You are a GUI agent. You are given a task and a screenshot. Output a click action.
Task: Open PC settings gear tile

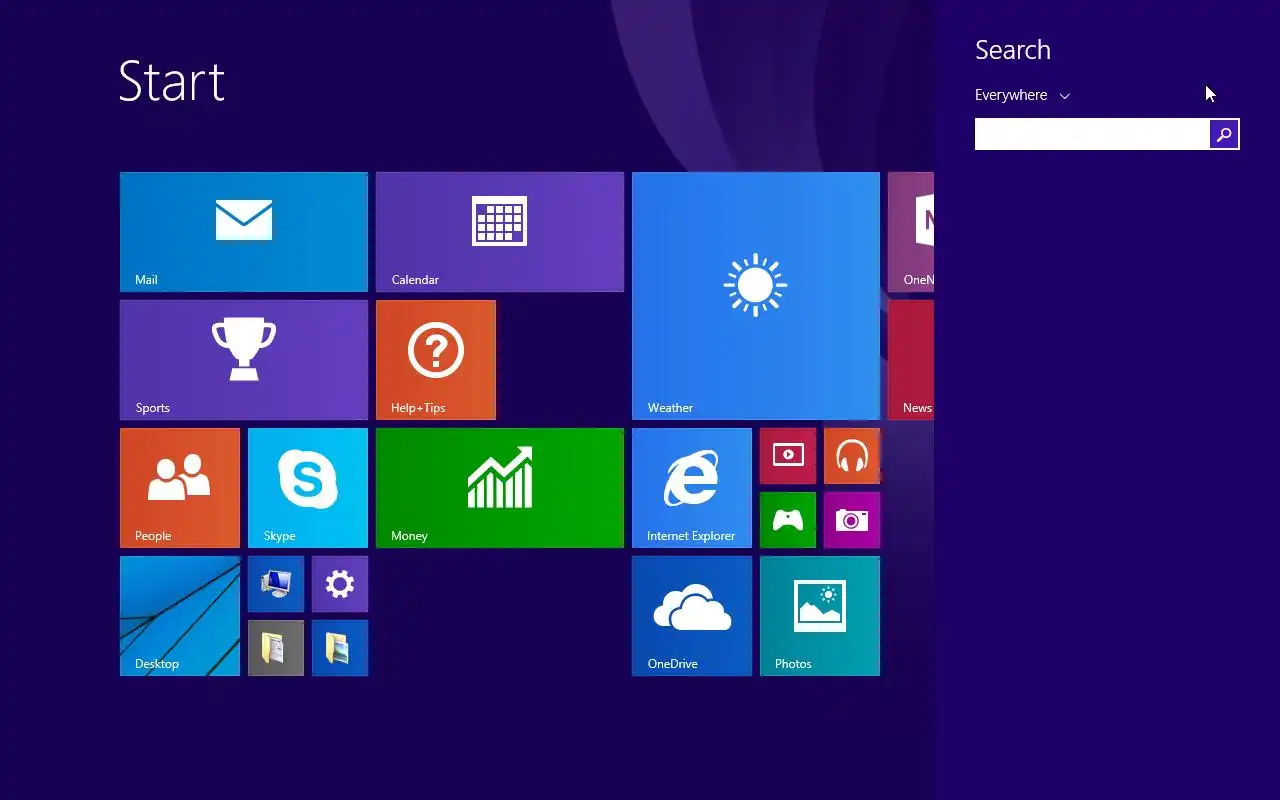click(x=340, y=584)
